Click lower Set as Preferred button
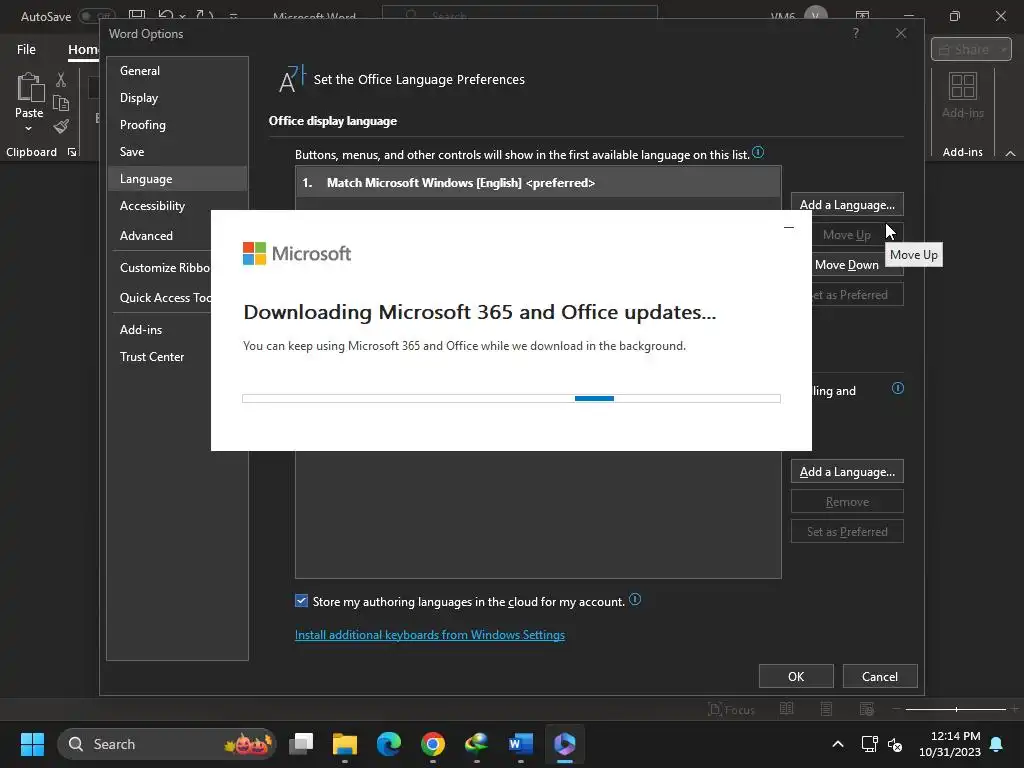1024x768 pixels. point(847,532)
